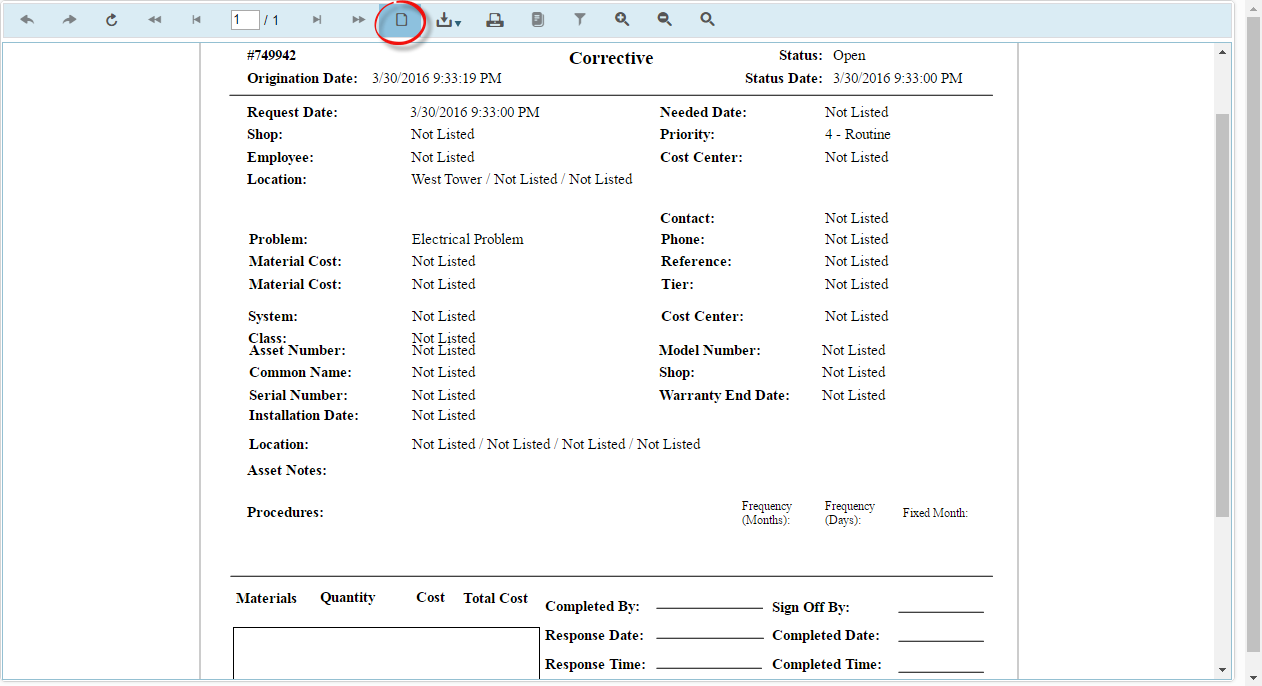1262x686 pixels.
Task: Jump to the last page of report
Action: click(x=358, y=20)
